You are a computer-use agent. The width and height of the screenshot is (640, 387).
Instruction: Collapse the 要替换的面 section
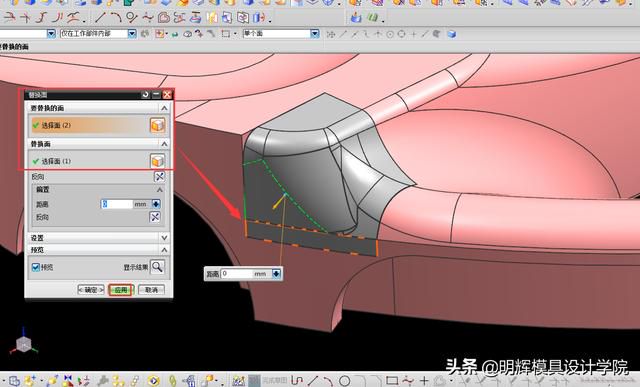click(x=164, y=108)
